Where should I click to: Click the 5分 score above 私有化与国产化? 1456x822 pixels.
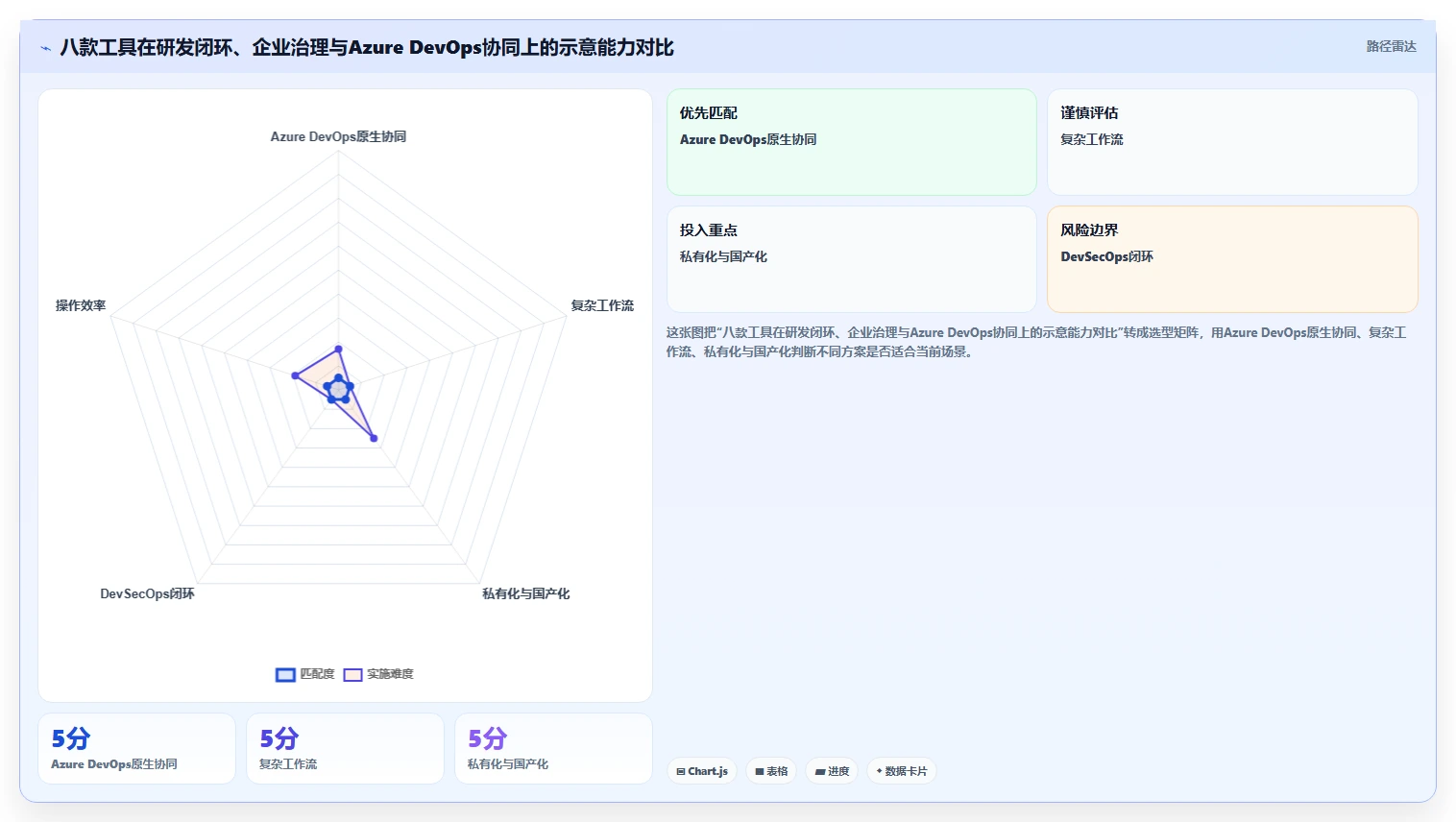point(488,738)
